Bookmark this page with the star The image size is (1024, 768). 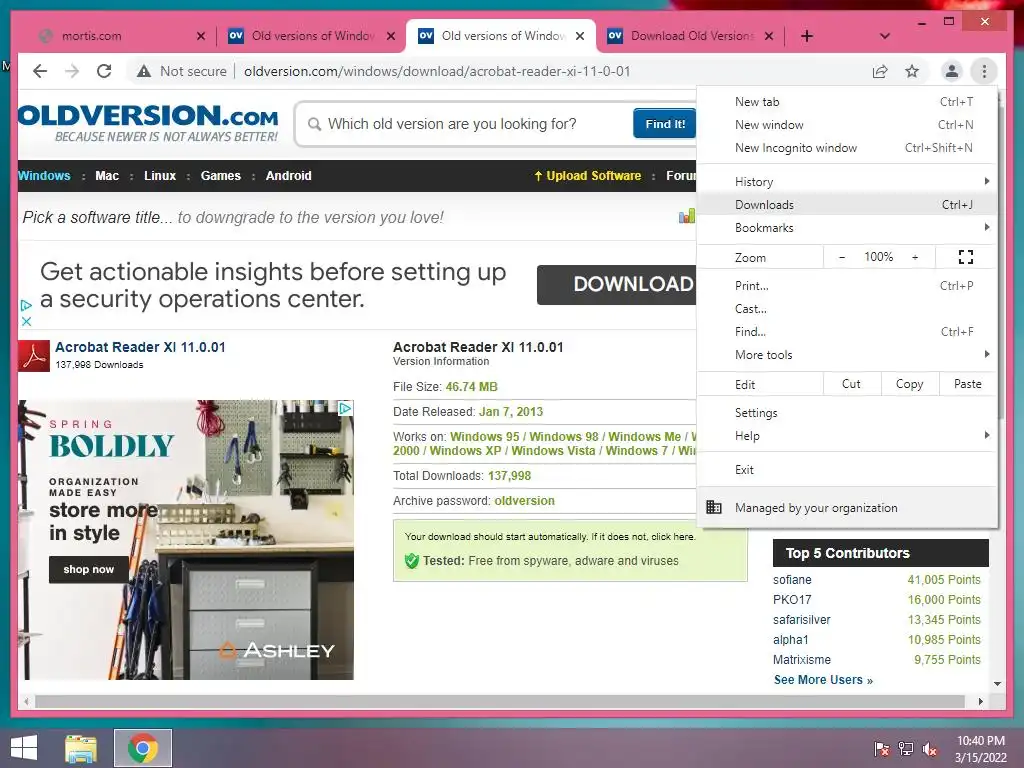[x=912, y=71]
